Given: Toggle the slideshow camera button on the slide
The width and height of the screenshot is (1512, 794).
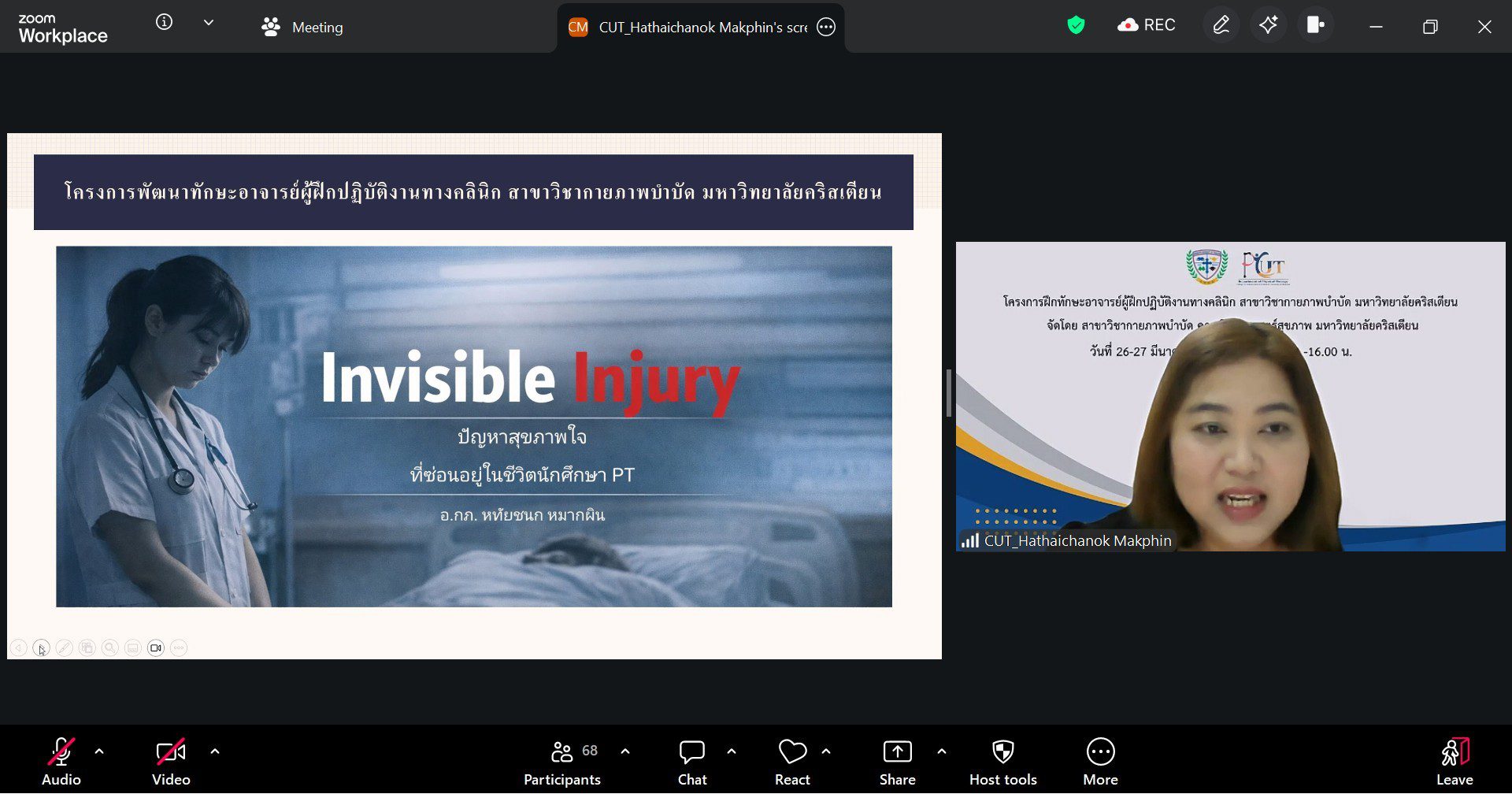Looking at the screenshot, I should pyautogui.click(x=156, y=648).
